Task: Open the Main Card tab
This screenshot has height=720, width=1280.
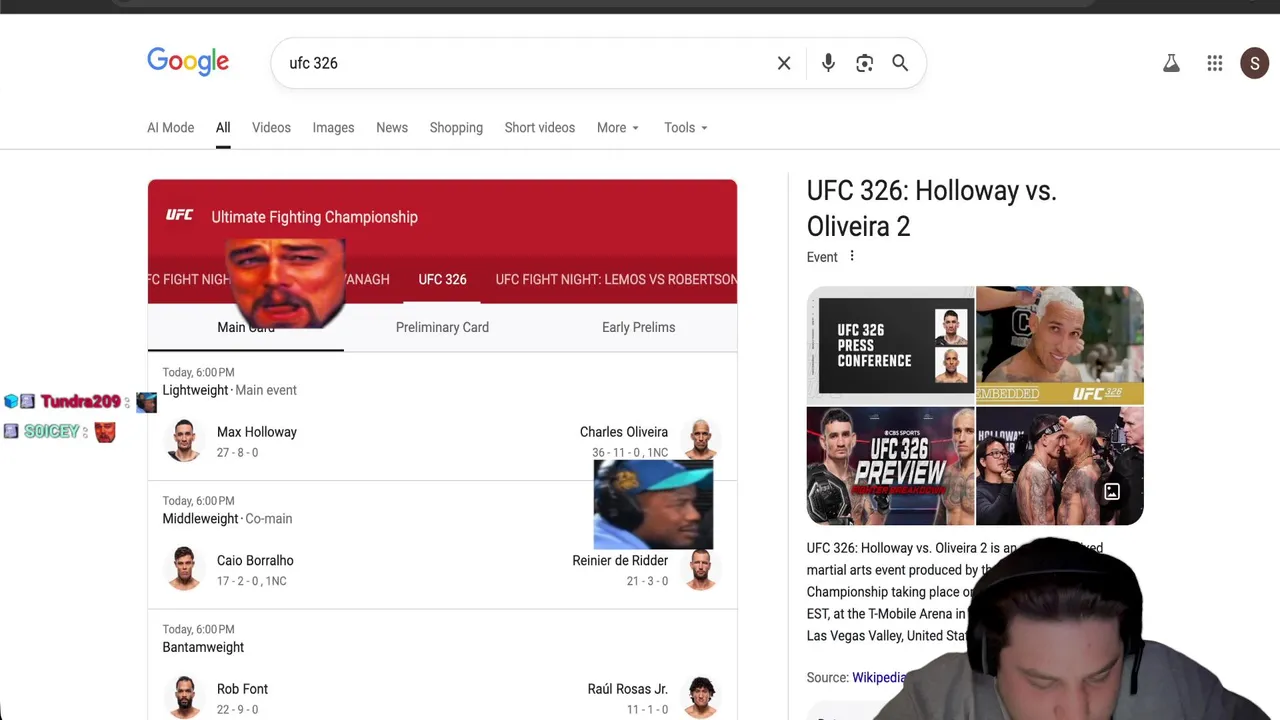Action: (245, 327)
